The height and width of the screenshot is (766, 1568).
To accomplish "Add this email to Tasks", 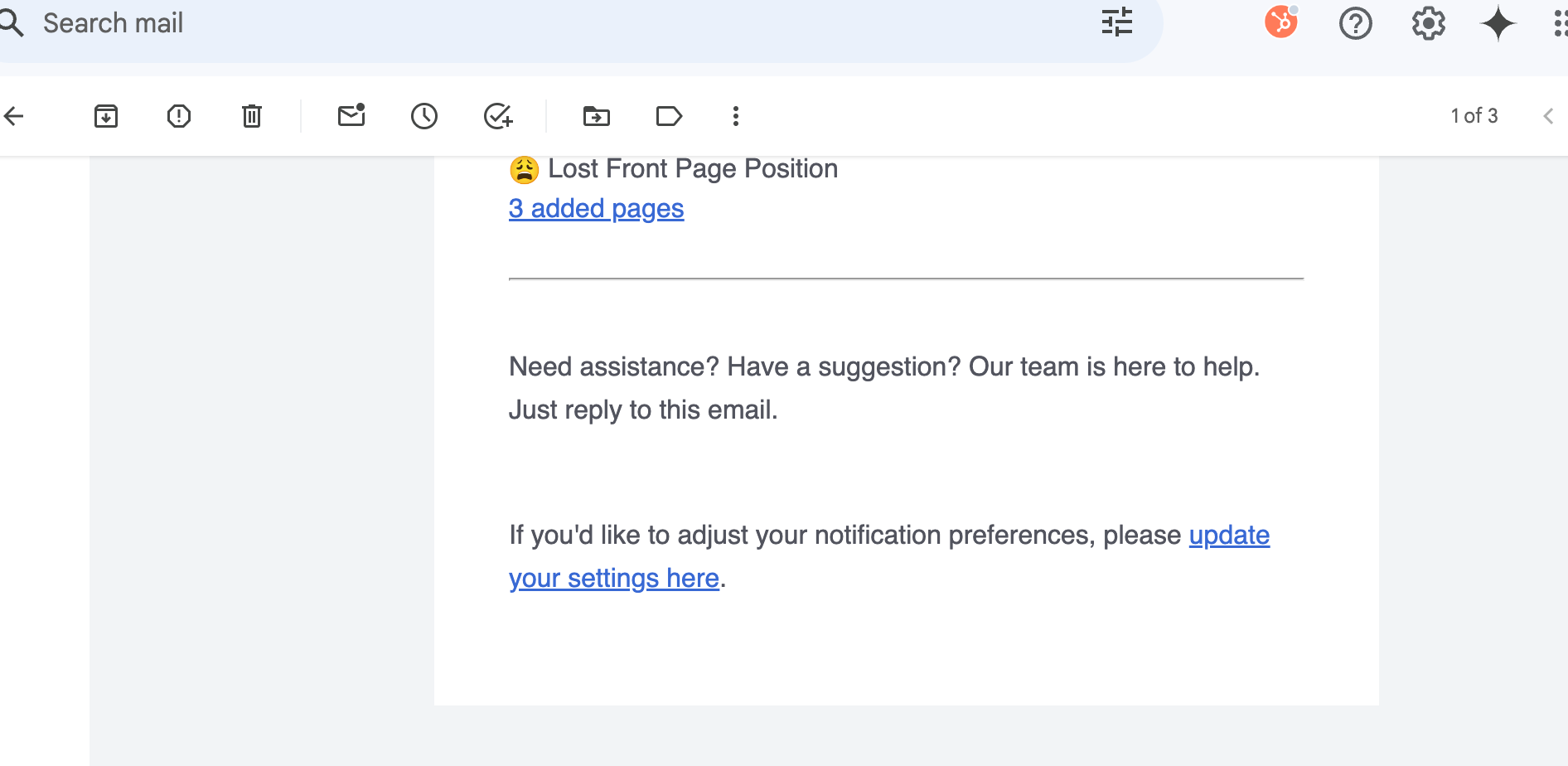I will tap(498, 116).
